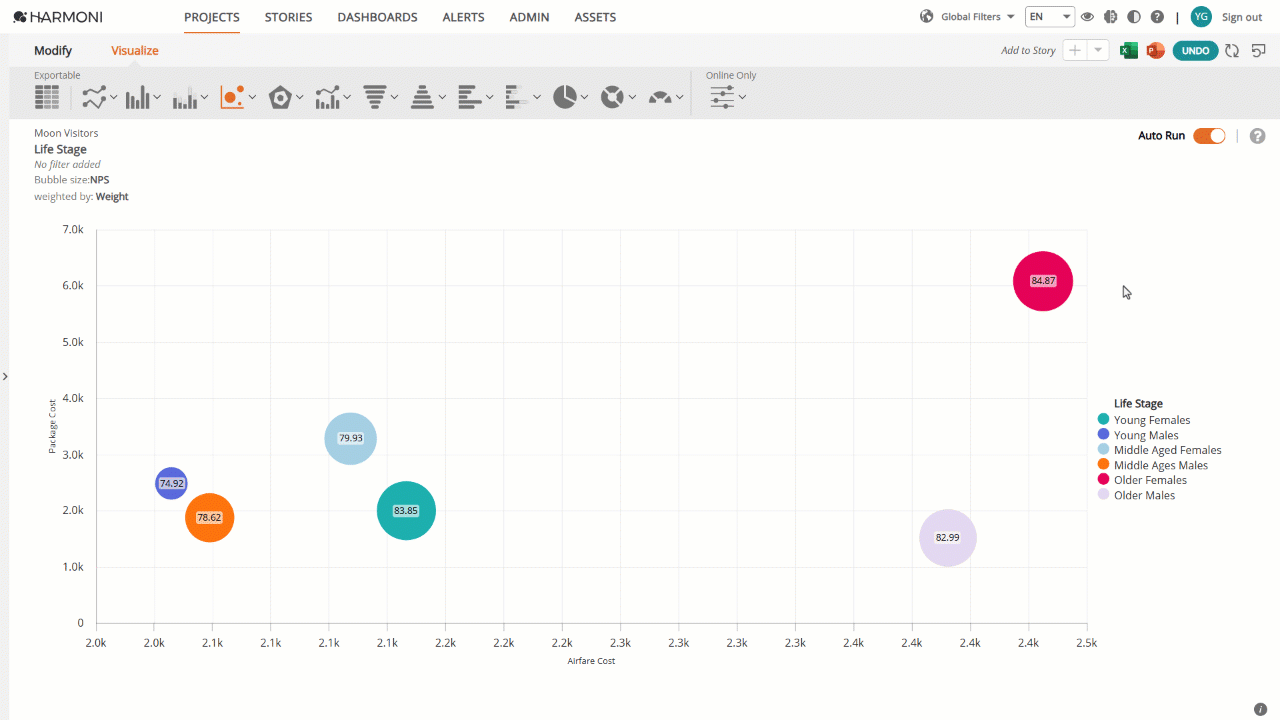The width and height of the screenshot is (1280, 720).
Task: Choose the horizontal bar chart type
Action: click(470, 97)
